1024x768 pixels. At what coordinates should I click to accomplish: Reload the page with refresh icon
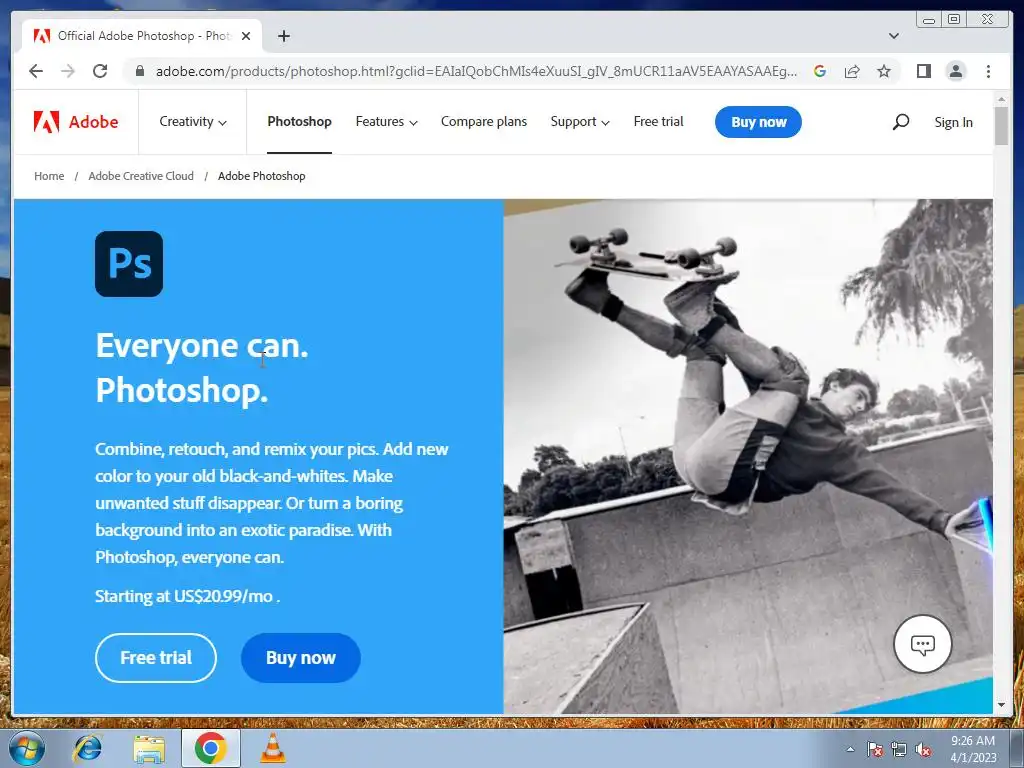pos(100,71)
